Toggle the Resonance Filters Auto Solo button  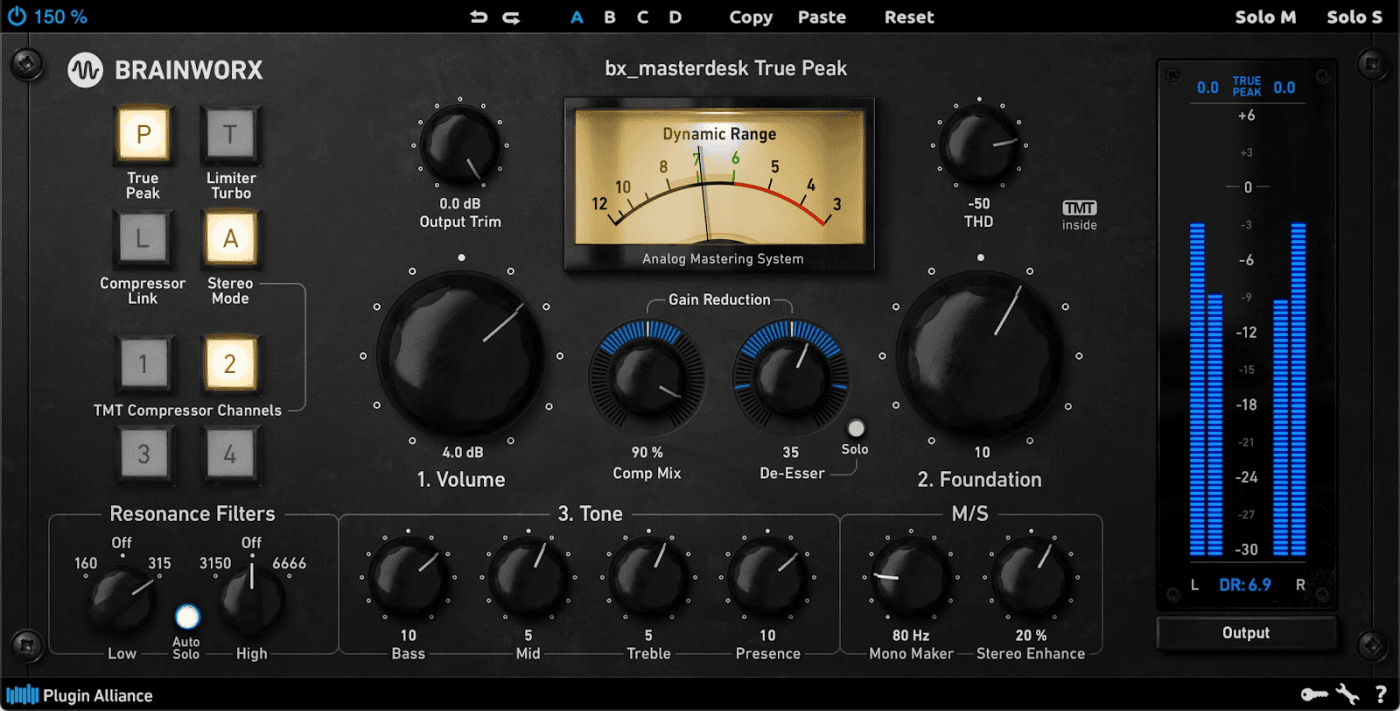click(x=187, y=617)
